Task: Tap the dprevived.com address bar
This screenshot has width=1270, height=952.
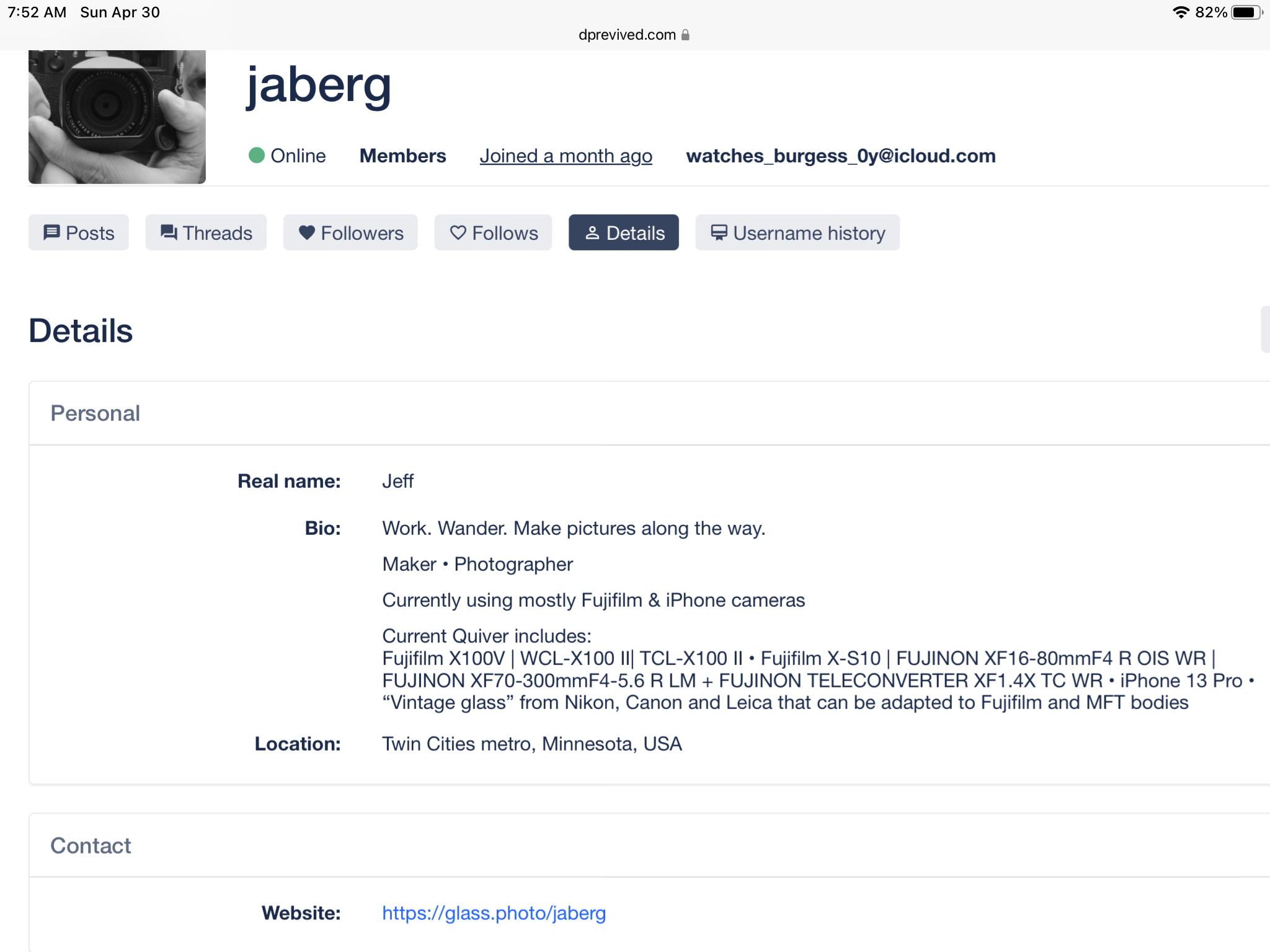Action: coord(634,35)
